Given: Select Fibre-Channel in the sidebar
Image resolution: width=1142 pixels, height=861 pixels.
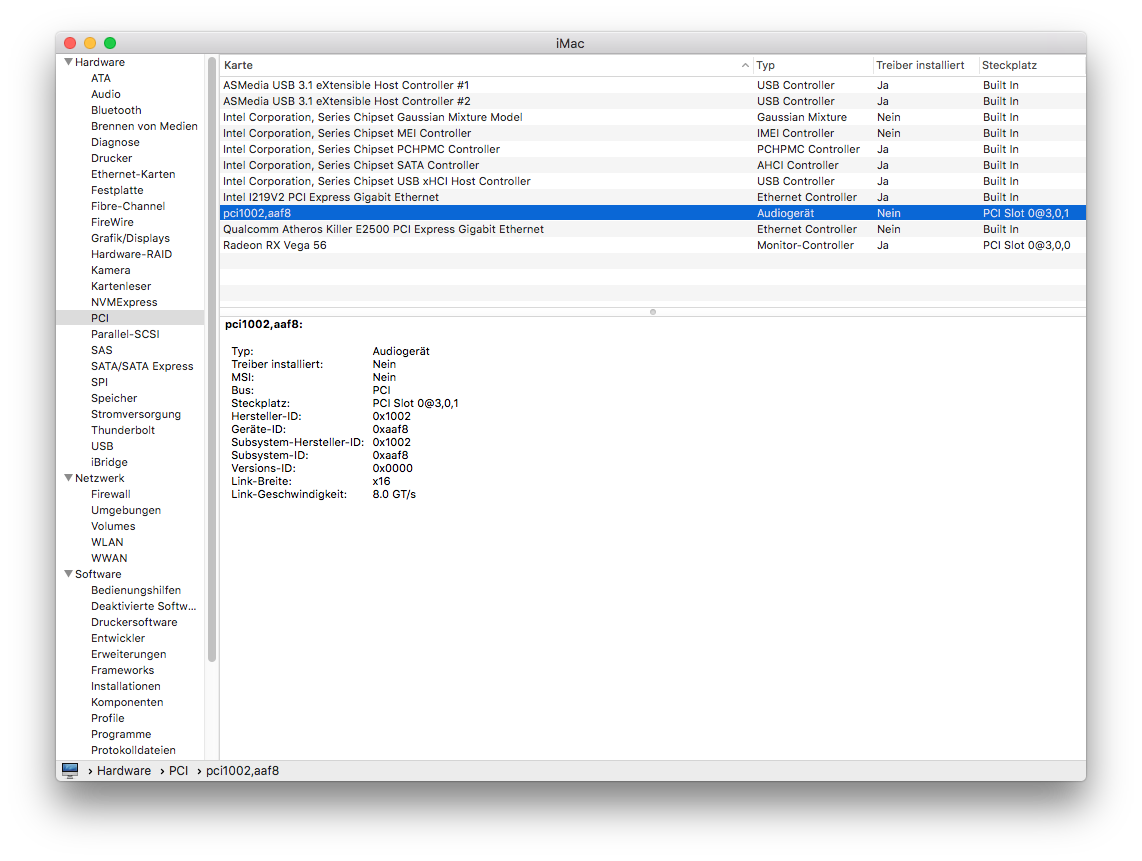Looking at the screenshot, I should click(x=127, y=206).
